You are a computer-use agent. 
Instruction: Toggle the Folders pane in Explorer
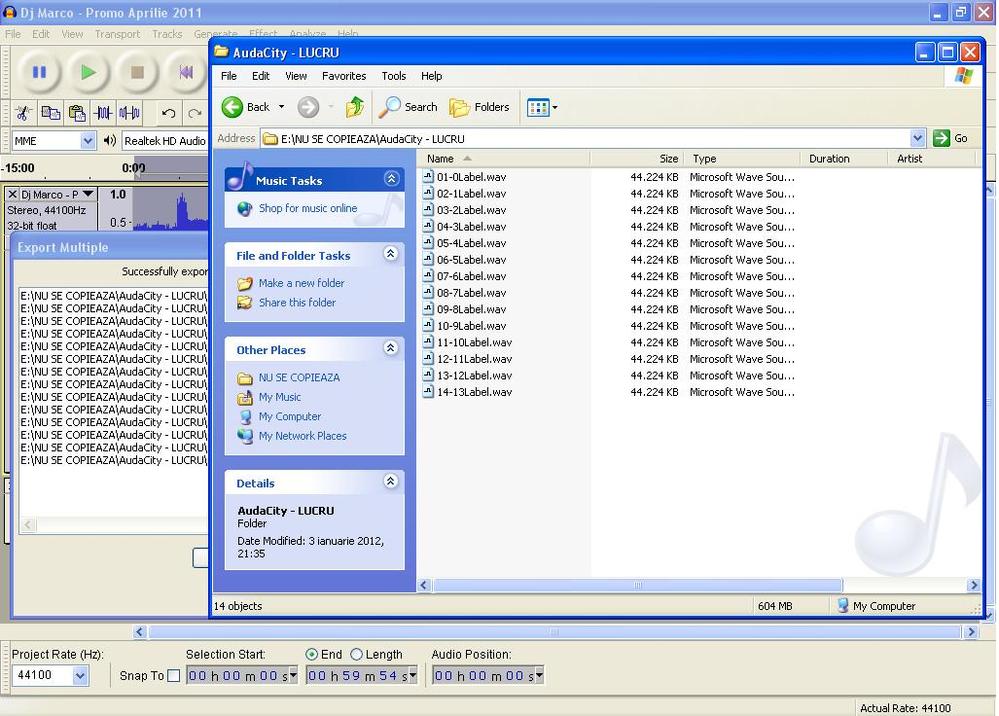click(479, 107)
